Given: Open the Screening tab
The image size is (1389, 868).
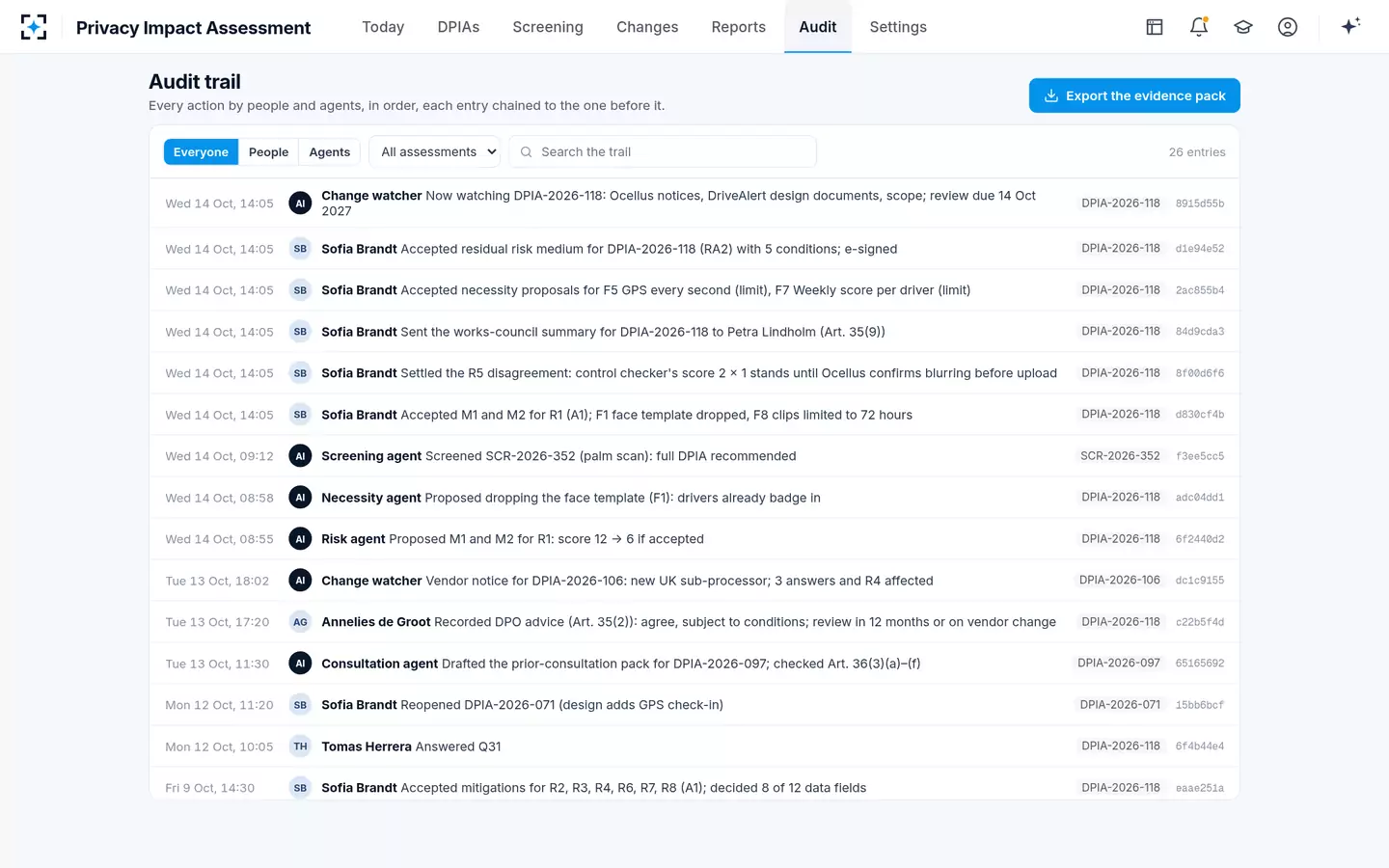Looking at the screenshot, I should pyautogui.click(x=548, y=27).
